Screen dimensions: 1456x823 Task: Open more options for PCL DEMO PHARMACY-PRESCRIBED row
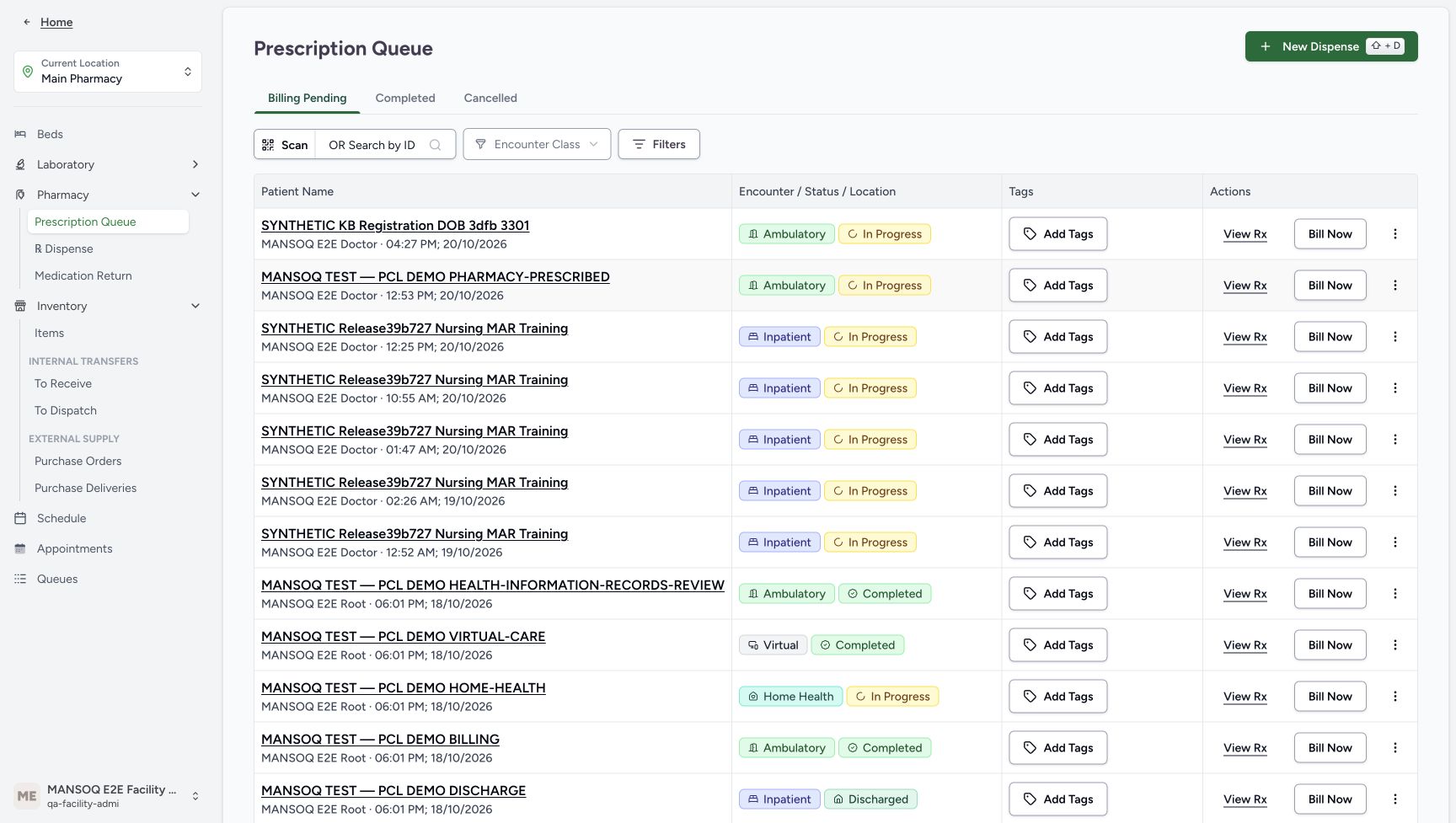(1395, 286)
